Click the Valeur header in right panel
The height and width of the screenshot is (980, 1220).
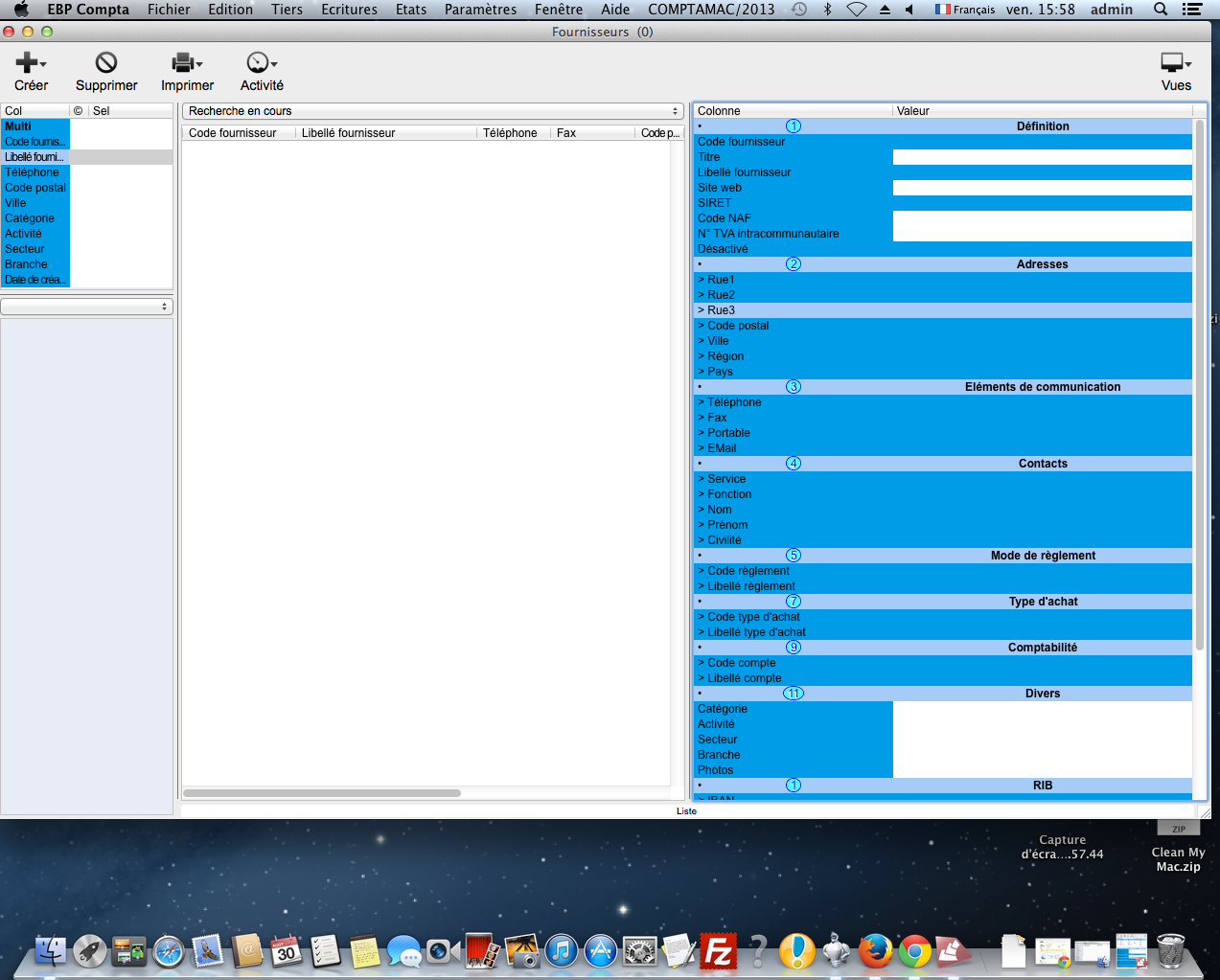point(1043,111)
